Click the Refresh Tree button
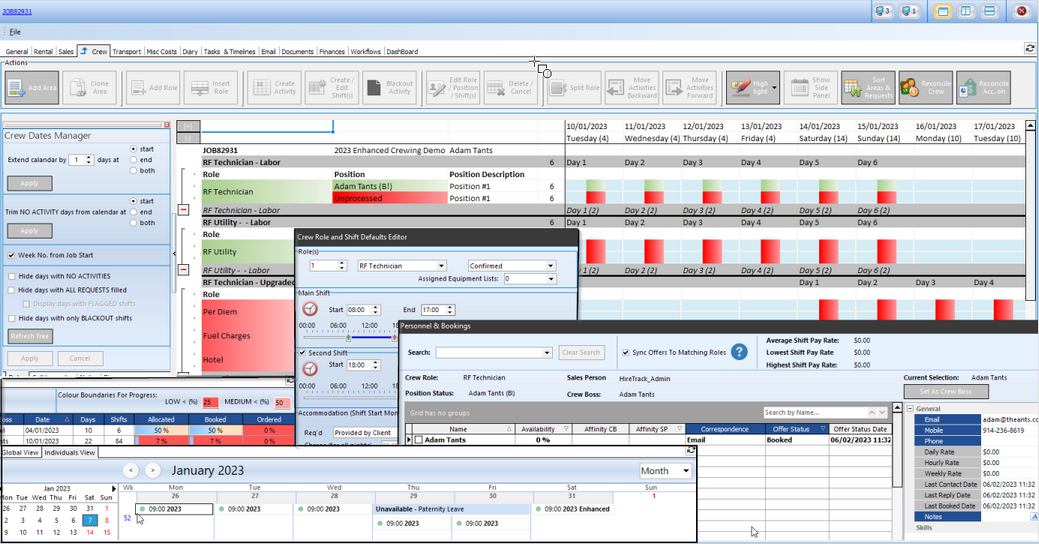This screenshot has width=1039, height=544. [x=30, y=336]
